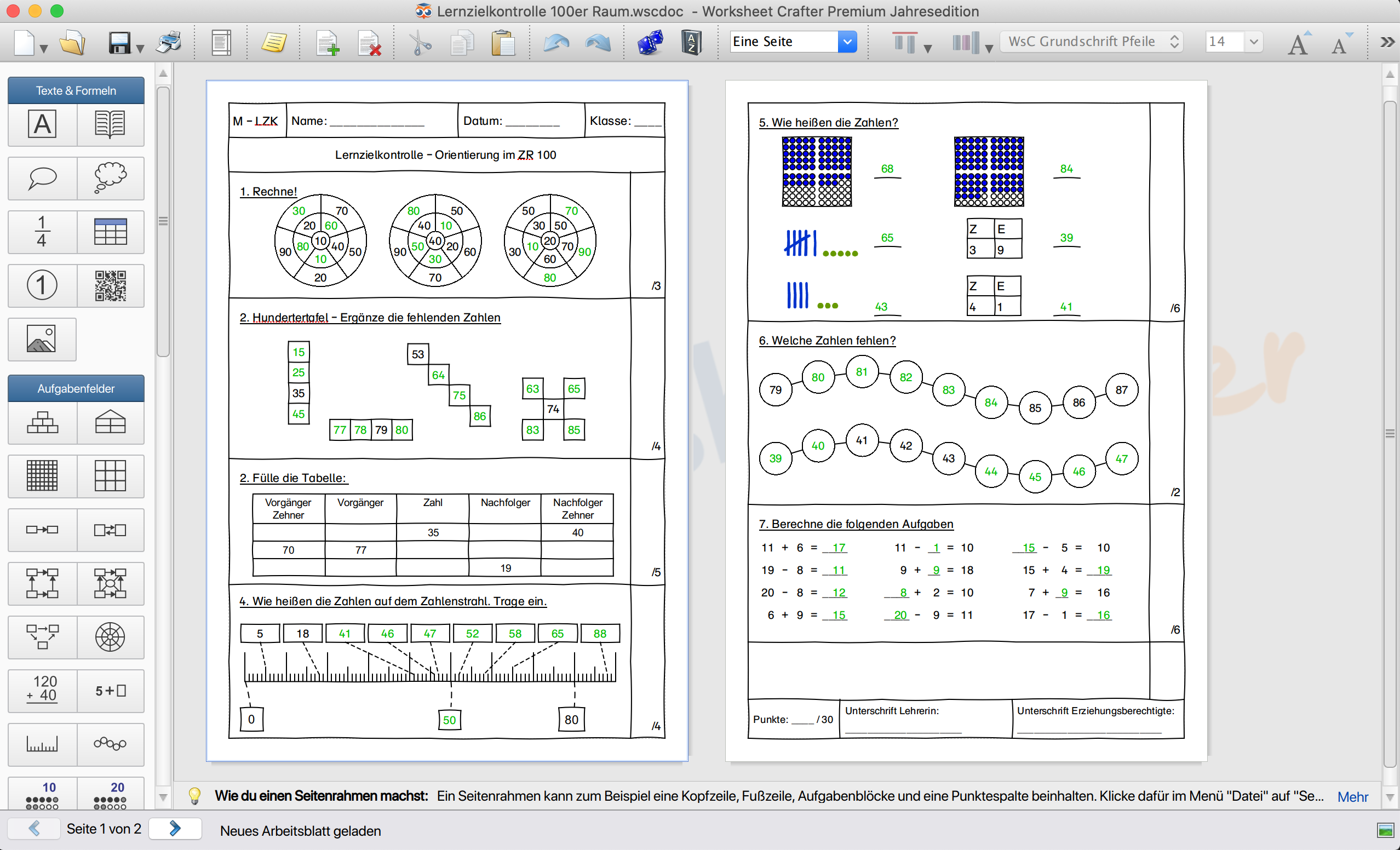Viewport: 1400px width, 850px height.
Task: Insert a fraction formula item
Action: point(42,232)
